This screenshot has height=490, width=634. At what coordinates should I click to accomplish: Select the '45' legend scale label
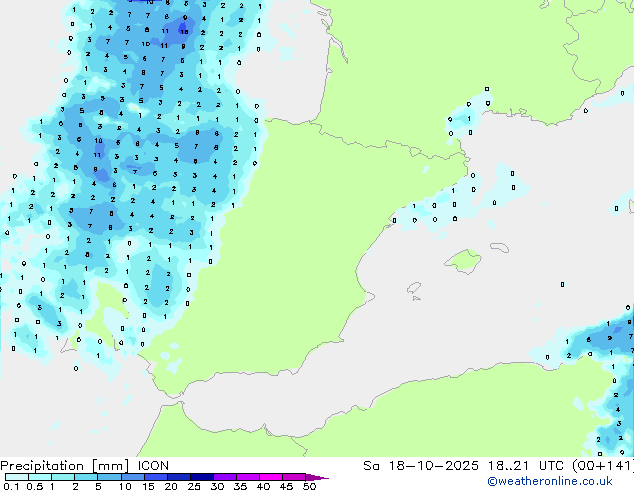pyautogui.click(x=286, y=486)
